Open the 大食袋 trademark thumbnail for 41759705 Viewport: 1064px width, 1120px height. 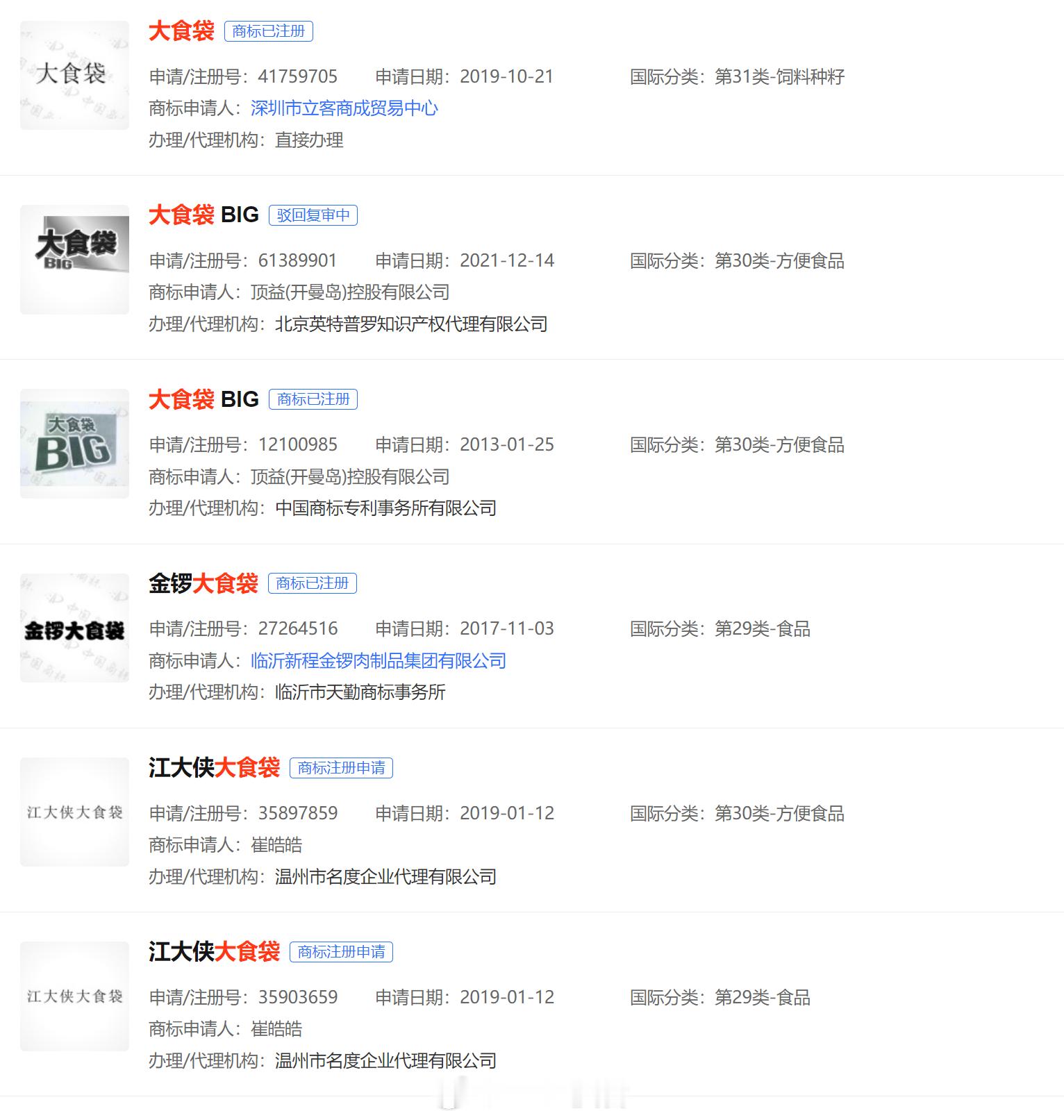tap(74, 75)
